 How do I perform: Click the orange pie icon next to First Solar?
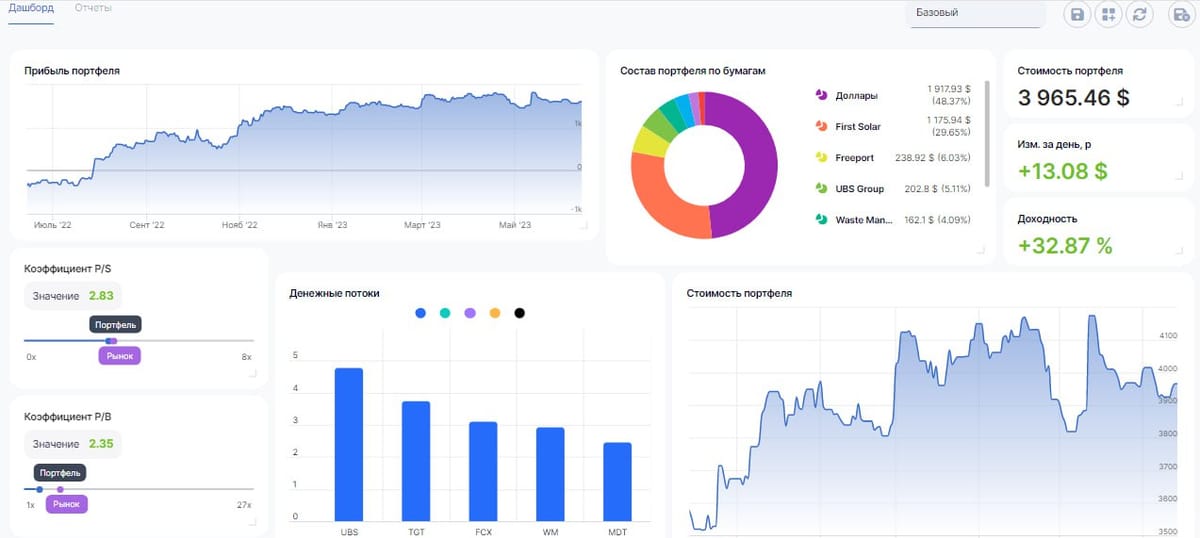[821, 127]
